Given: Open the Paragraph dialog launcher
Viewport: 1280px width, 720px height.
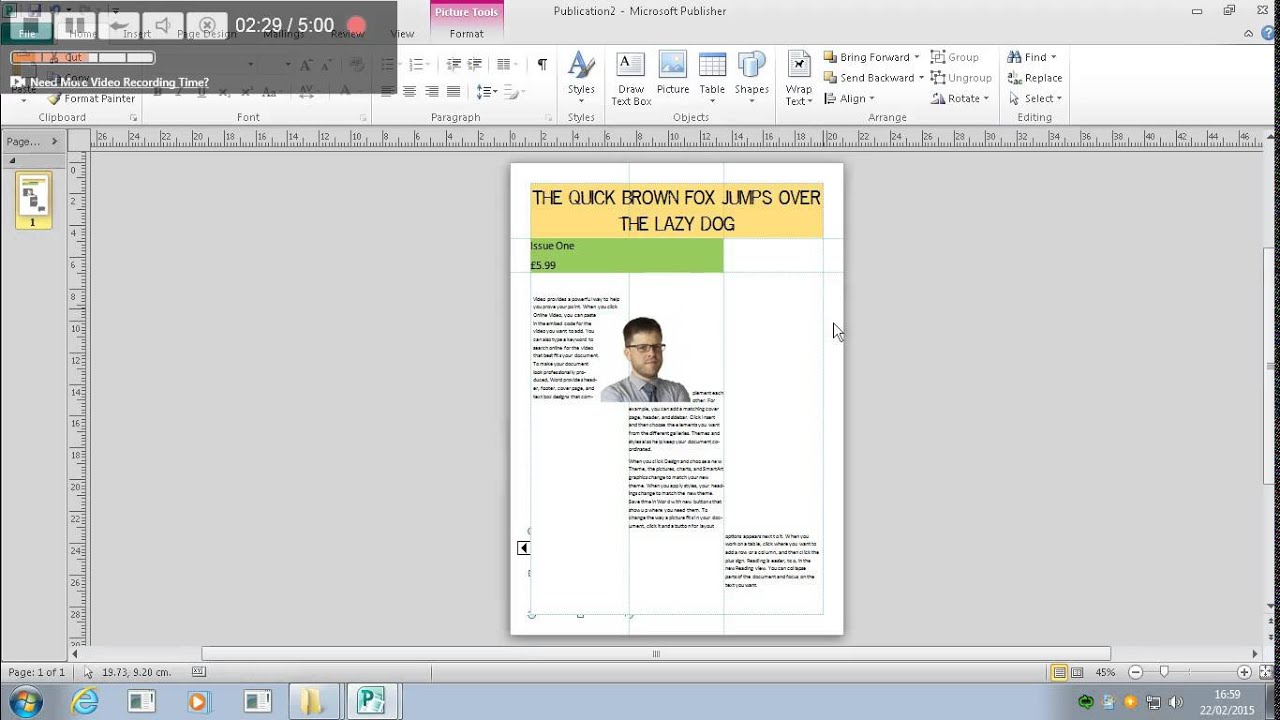Looking at the screenshot, I should [x=549, y=118].
